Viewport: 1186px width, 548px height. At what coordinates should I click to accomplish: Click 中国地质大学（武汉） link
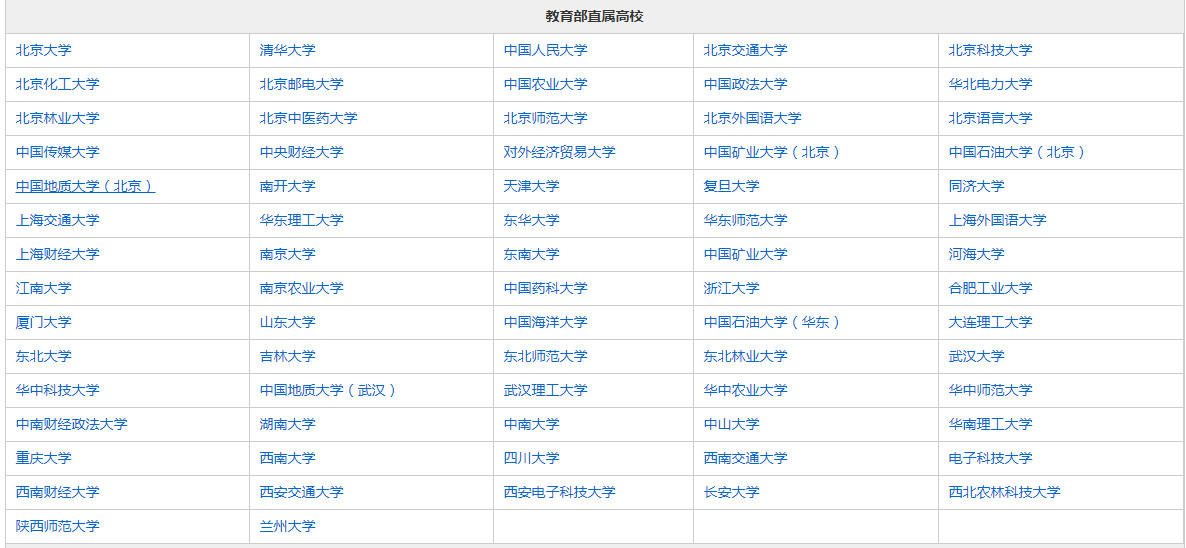[328, 391]
